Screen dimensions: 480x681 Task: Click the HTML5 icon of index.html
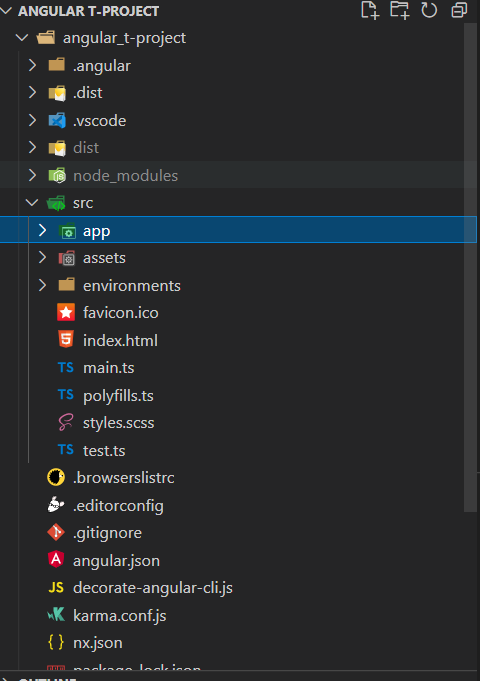66,340
